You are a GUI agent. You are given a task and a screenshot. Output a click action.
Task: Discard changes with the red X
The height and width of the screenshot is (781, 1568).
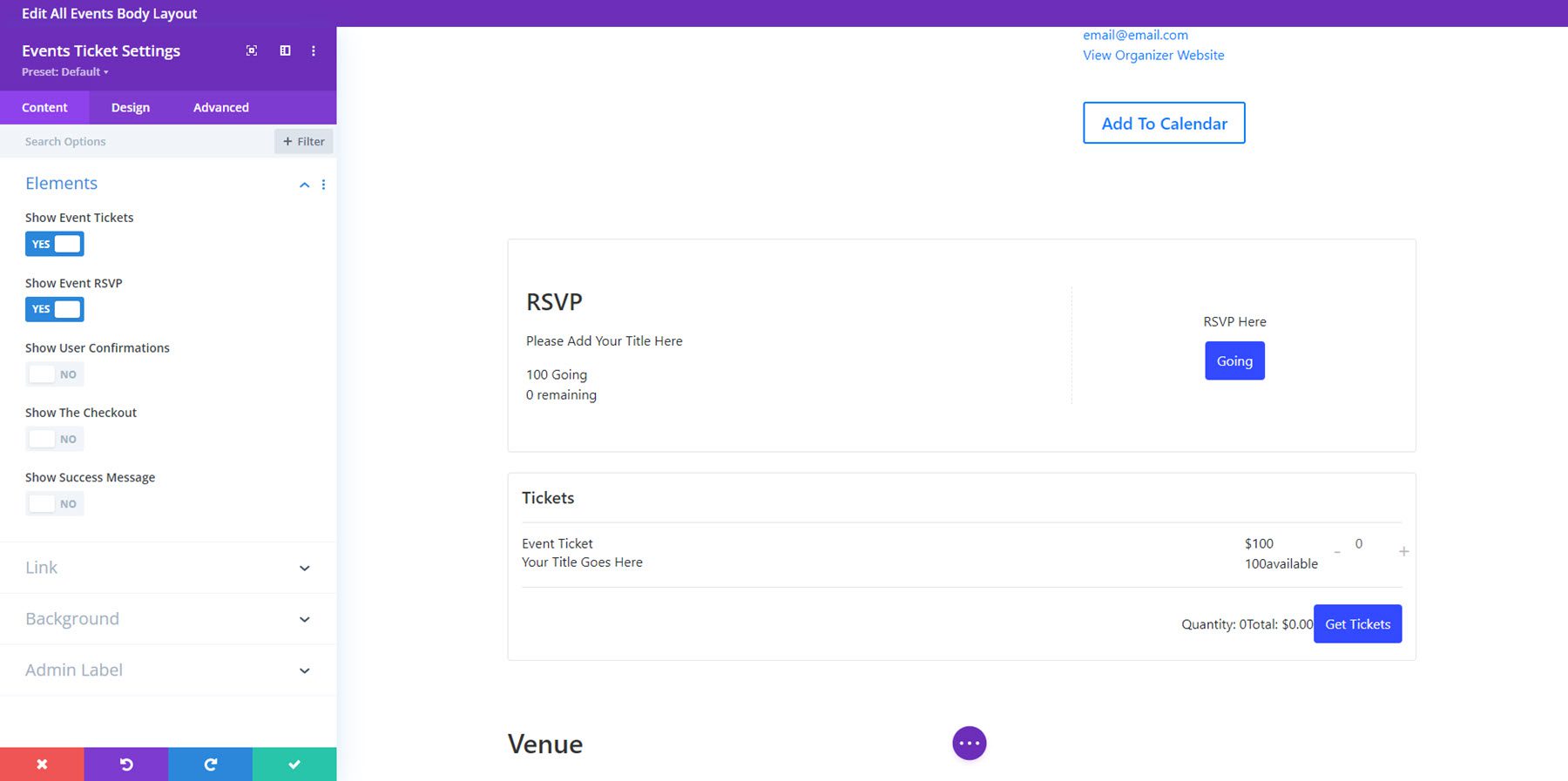click(x=42, y=764)
